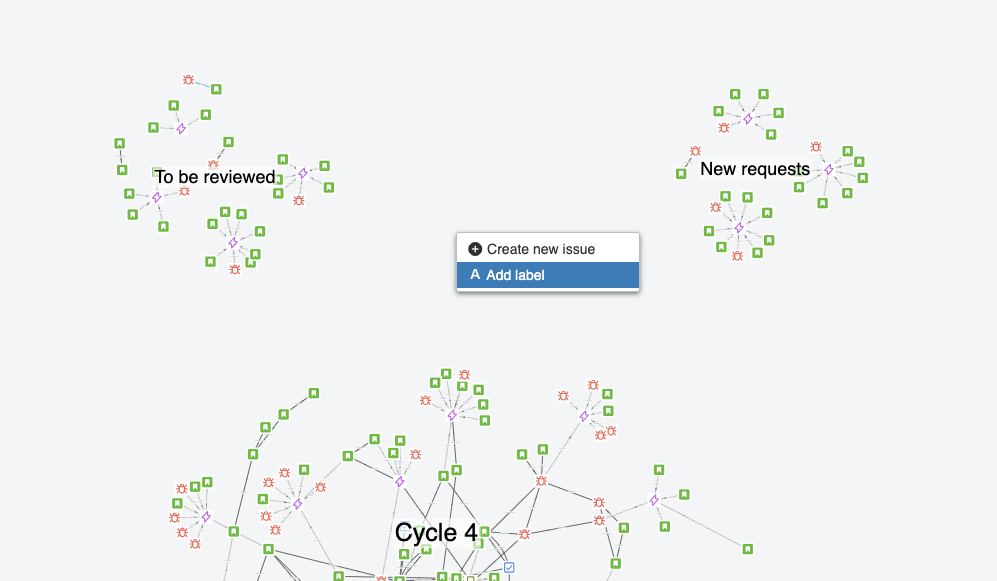The height and width of the screenshot is (581, 997).
Task: Select the green story node on the blue link
Action: pos(216,90)
